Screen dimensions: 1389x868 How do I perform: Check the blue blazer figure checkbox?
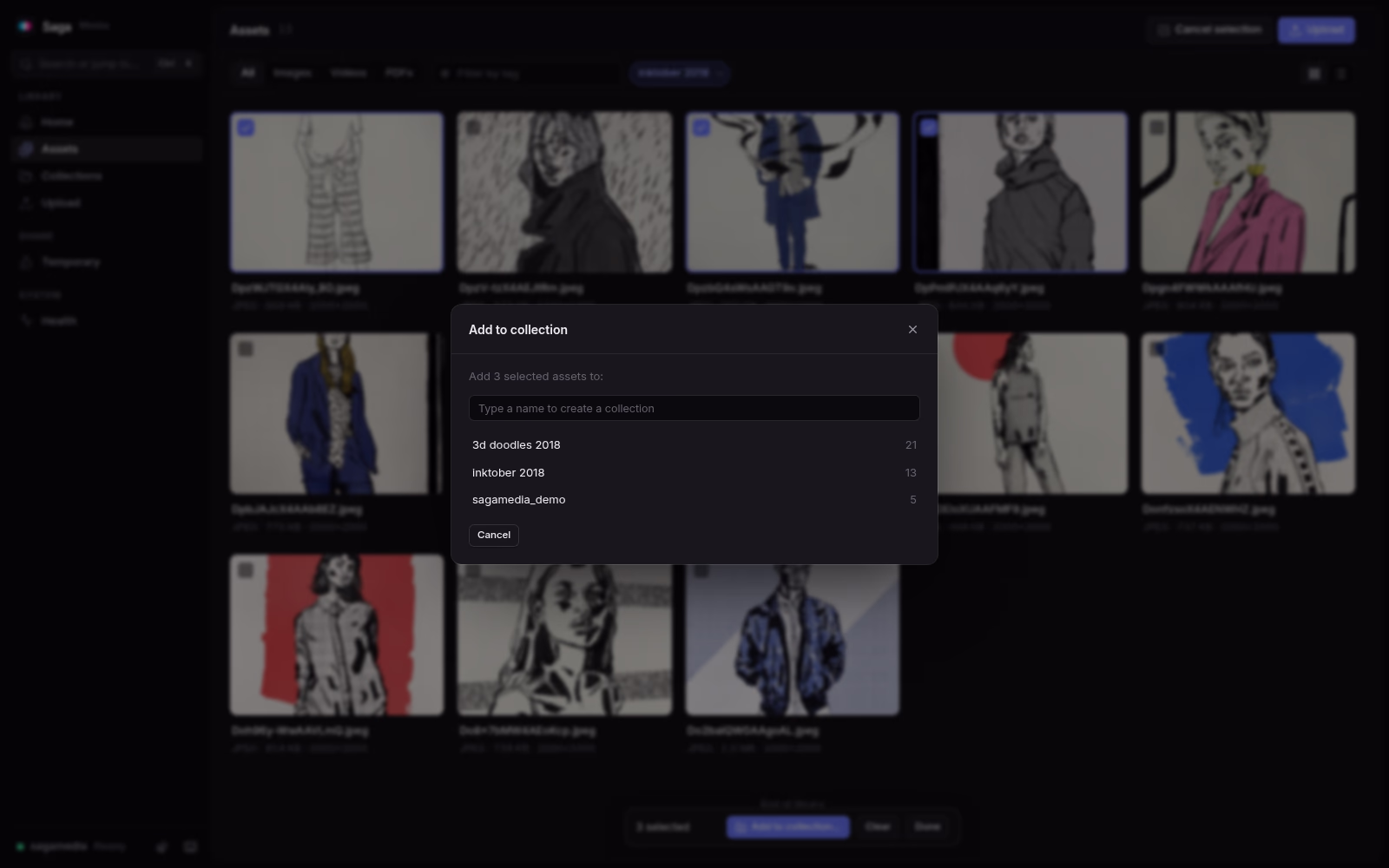click(246, 349)
